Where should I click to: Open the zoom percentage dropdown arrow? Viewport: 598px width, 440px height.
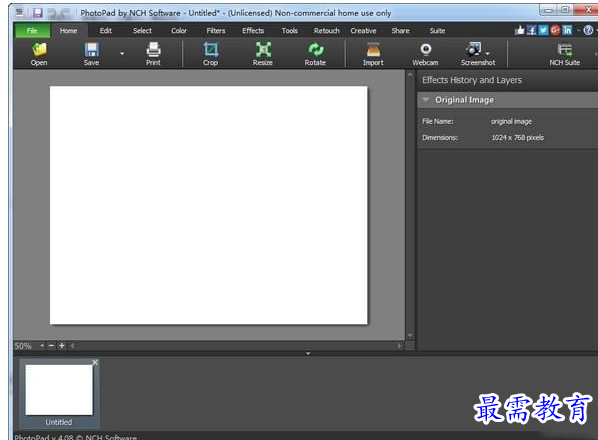tap(42, 346)
